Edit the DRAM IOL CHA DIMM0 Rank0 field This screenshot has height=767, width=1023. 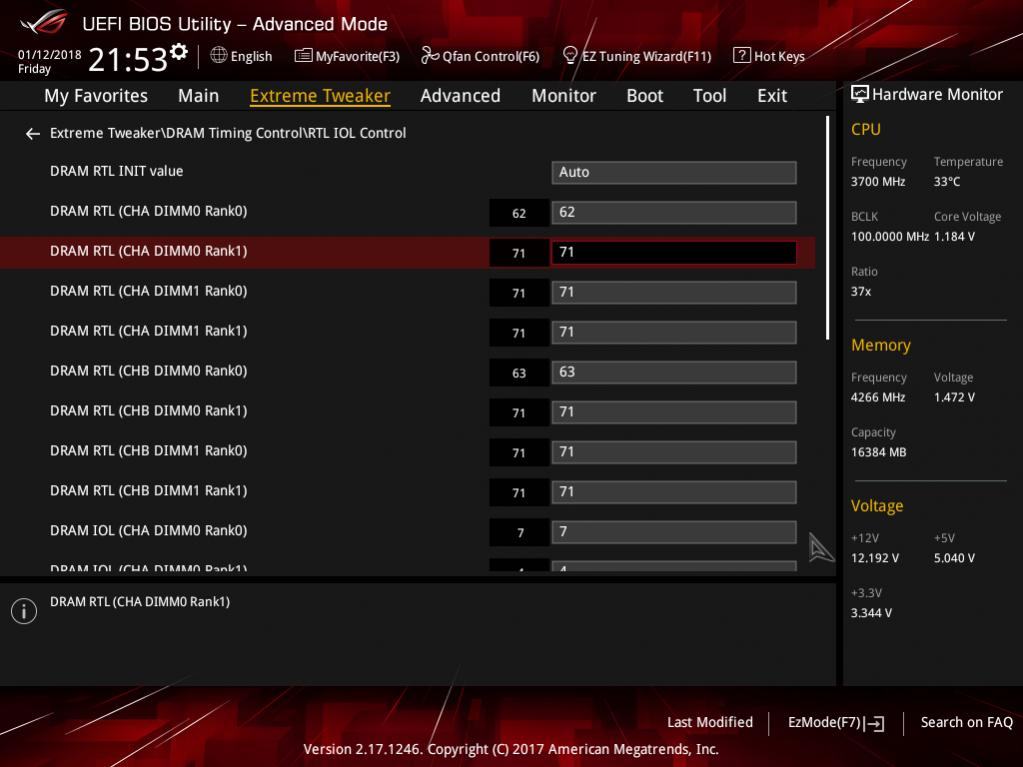pos(674,532)
